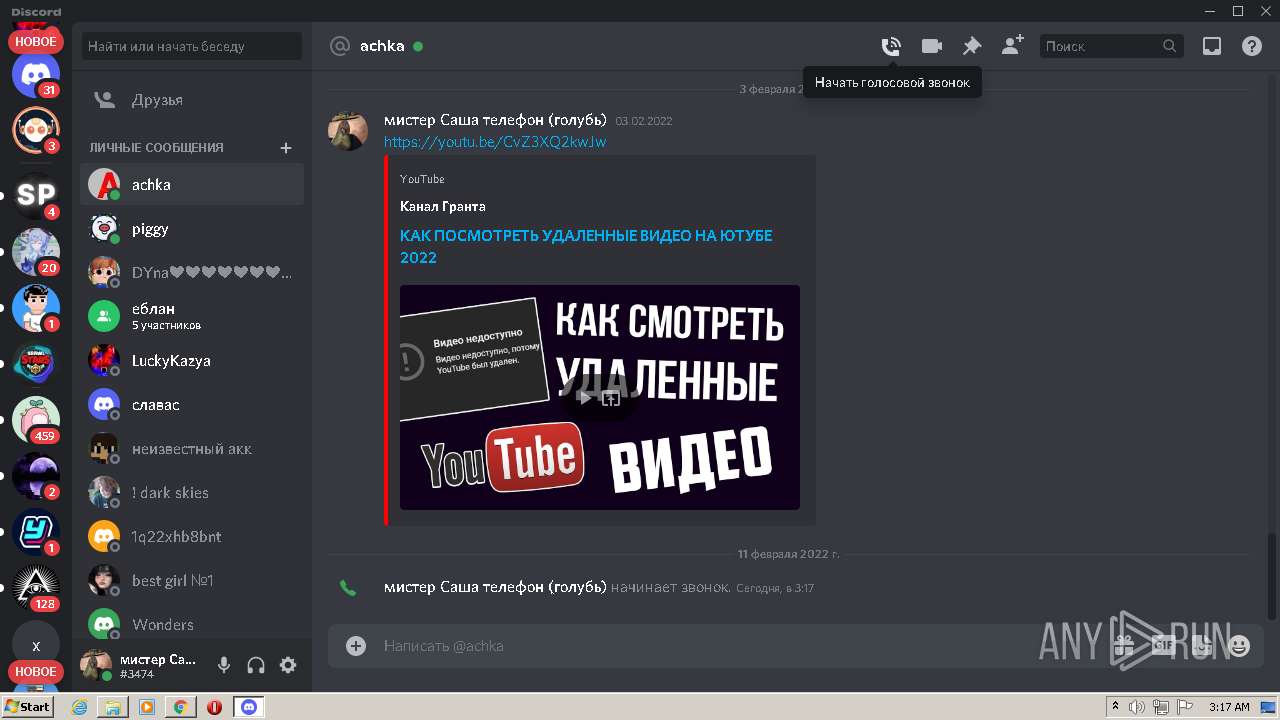The height and width of the screenshot is (720, 1280).
Task: Click мистер Саша телефон username in message
Action: pos(495,120)
